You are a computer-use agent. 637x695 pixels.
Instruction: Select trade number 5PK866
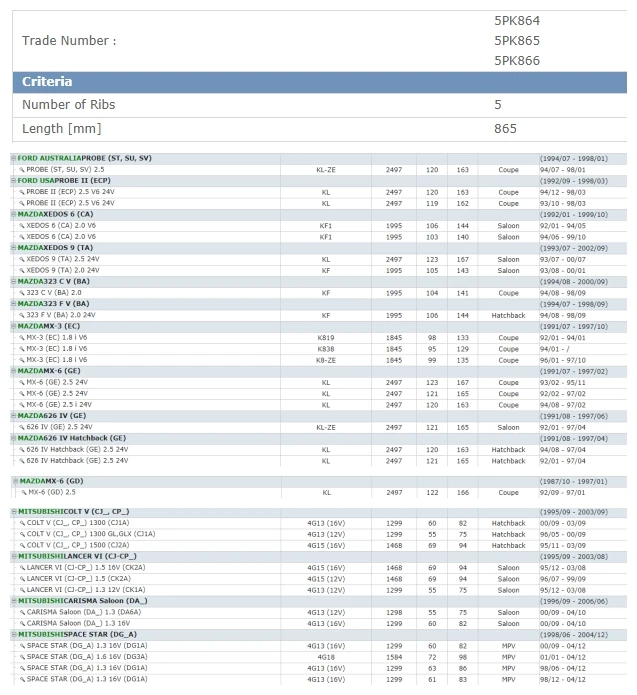tap(517, 61)
